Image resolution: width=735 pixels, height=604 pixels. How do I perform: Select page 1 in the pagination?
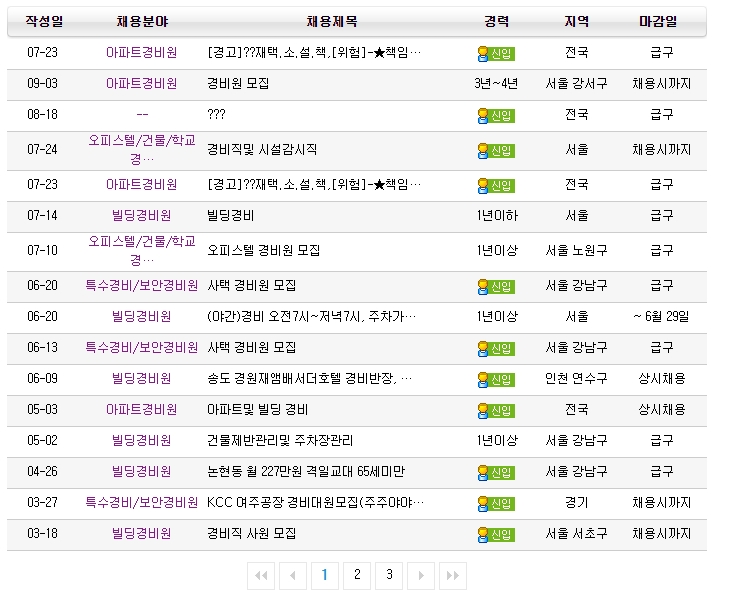325,575
